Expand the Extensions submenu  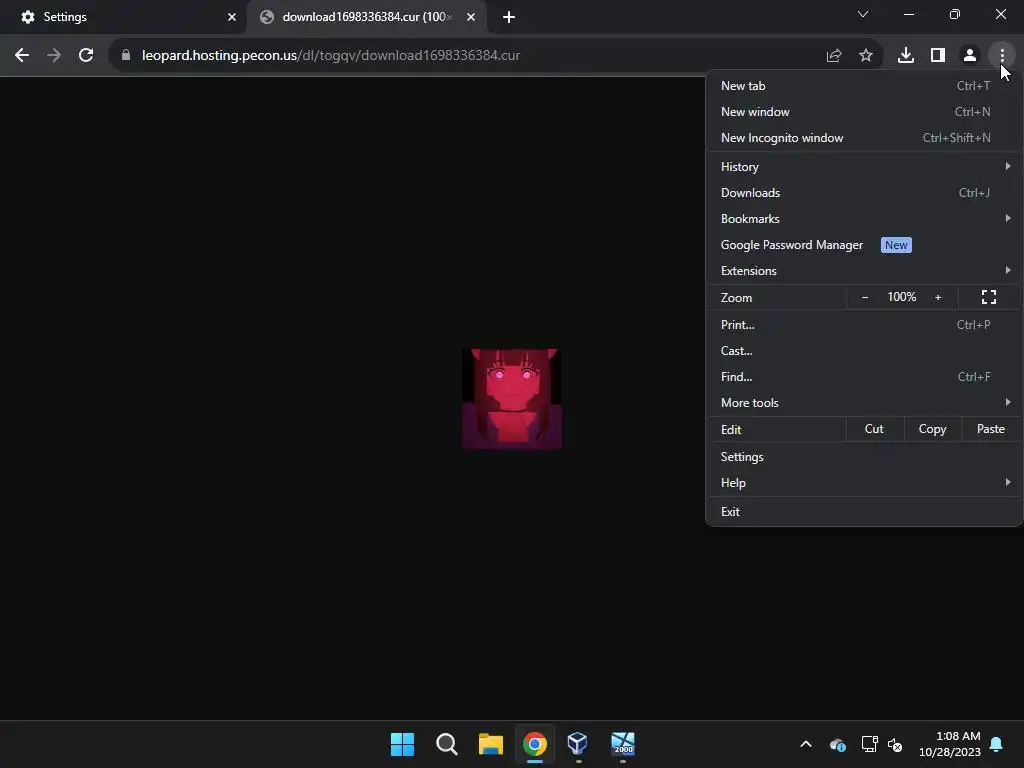tap(864, 270)
